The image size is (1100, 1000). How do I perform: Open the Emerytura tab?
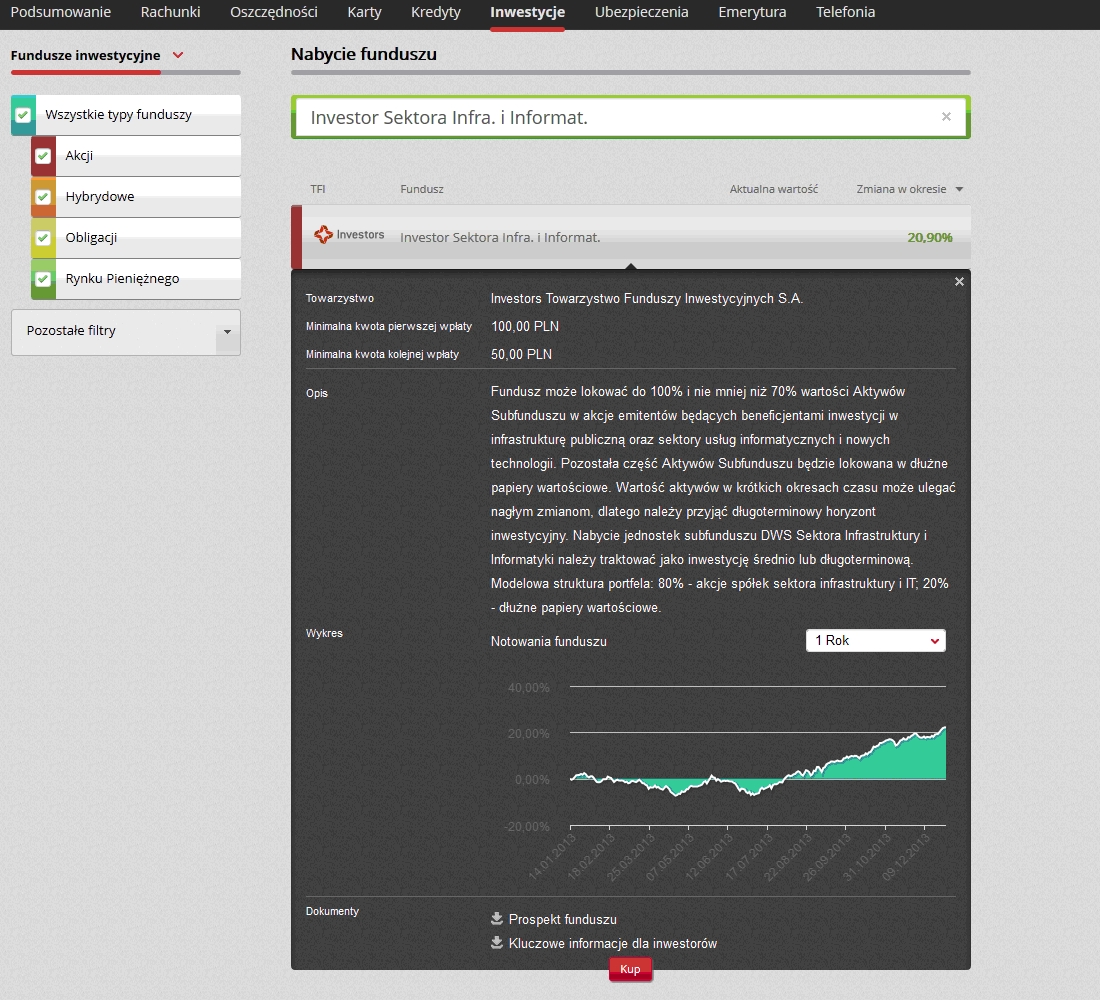click(752, 12)
